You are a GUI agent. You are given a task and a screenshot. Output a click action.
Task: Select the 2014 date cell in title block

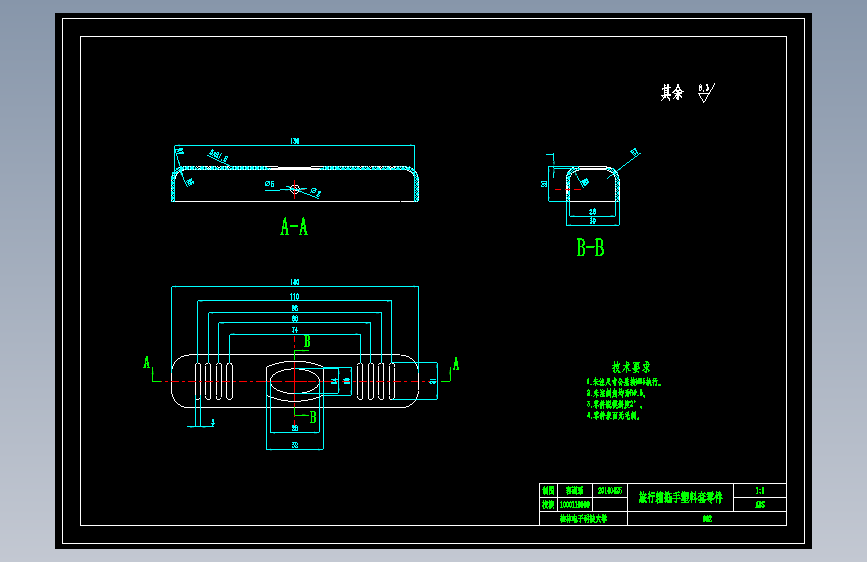click(x=610, y=491)
